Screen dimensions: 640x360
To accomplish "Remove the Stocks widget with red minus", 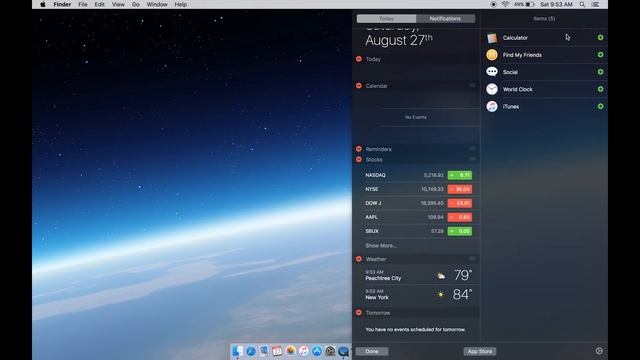I will (359, 159).
